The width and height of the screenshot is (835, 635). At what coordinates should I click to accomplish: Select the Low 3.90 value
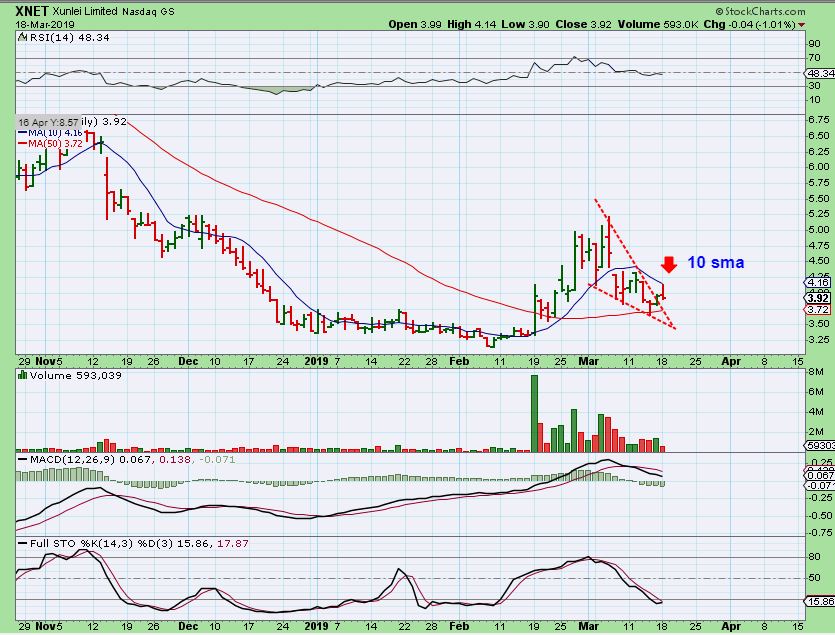pyautogui.click(x=526, y=25)
